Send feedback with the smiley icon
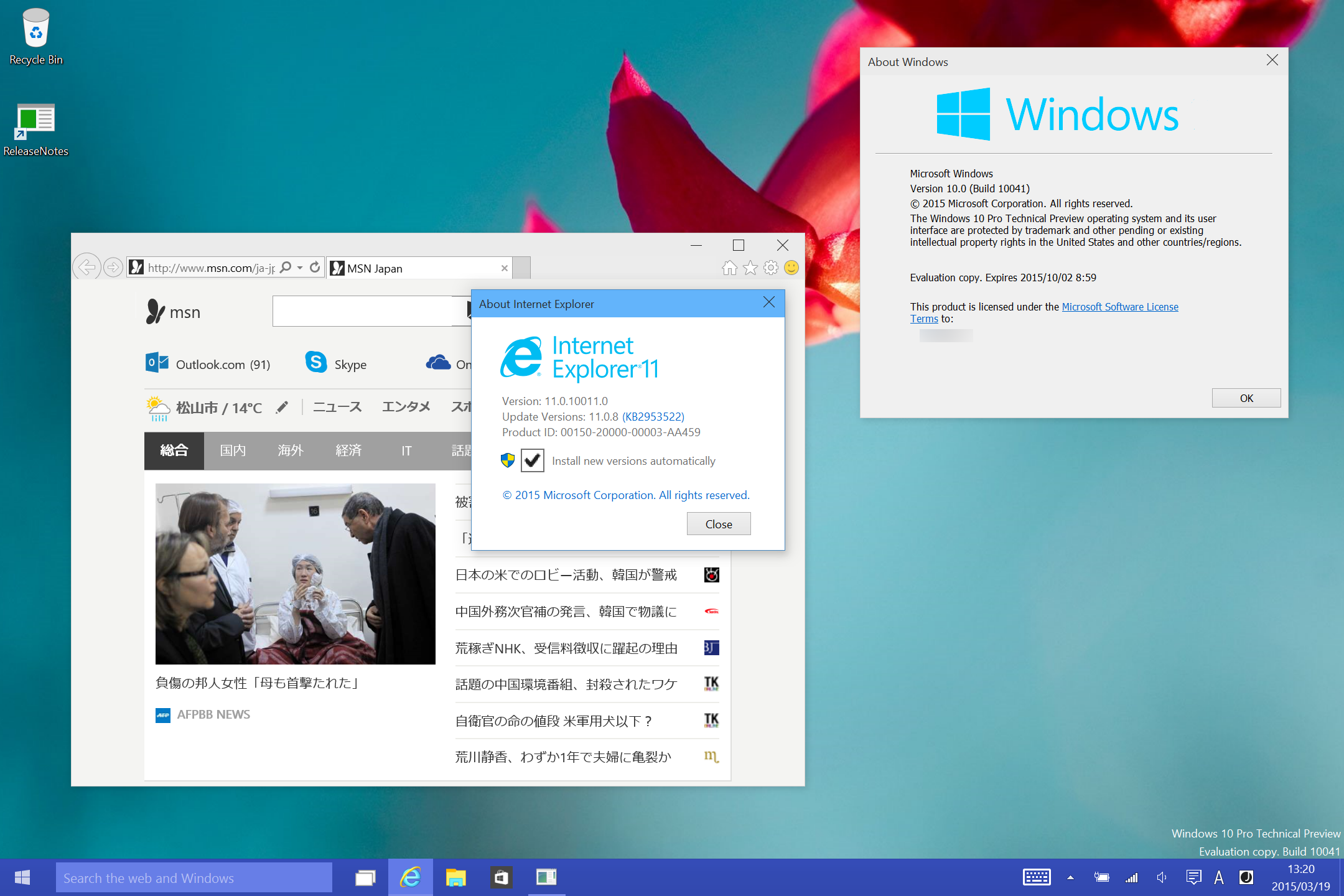The height and width of the screenshot is (896, 1344). point(791,268)
